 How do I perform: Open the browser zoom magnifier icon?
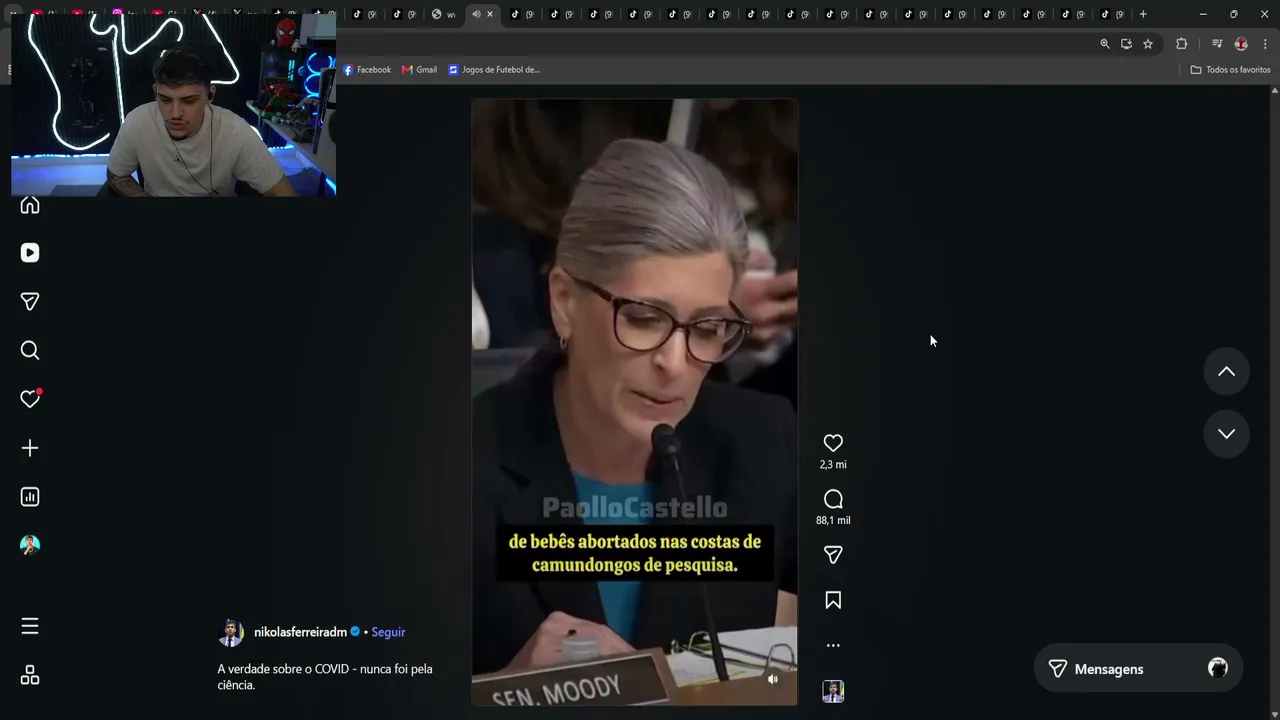[1105, 44]
